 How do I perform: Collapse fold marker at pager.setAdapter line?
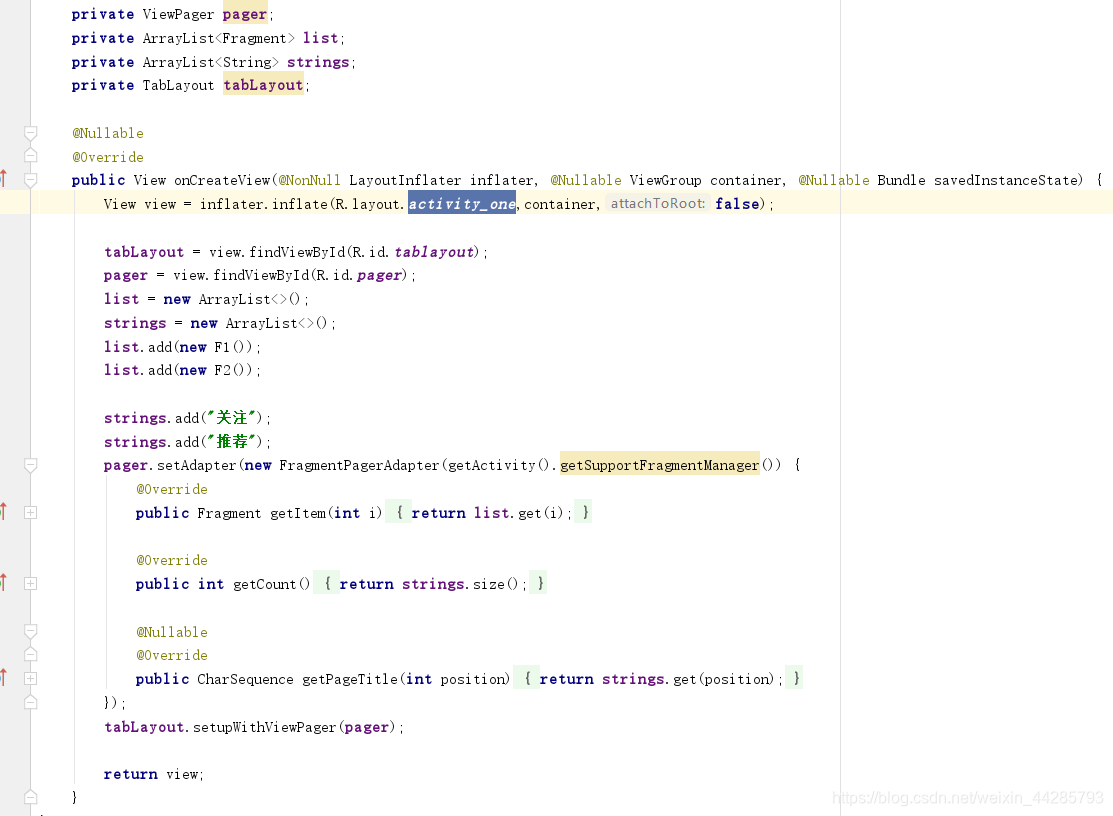click(x=31, y=465)
